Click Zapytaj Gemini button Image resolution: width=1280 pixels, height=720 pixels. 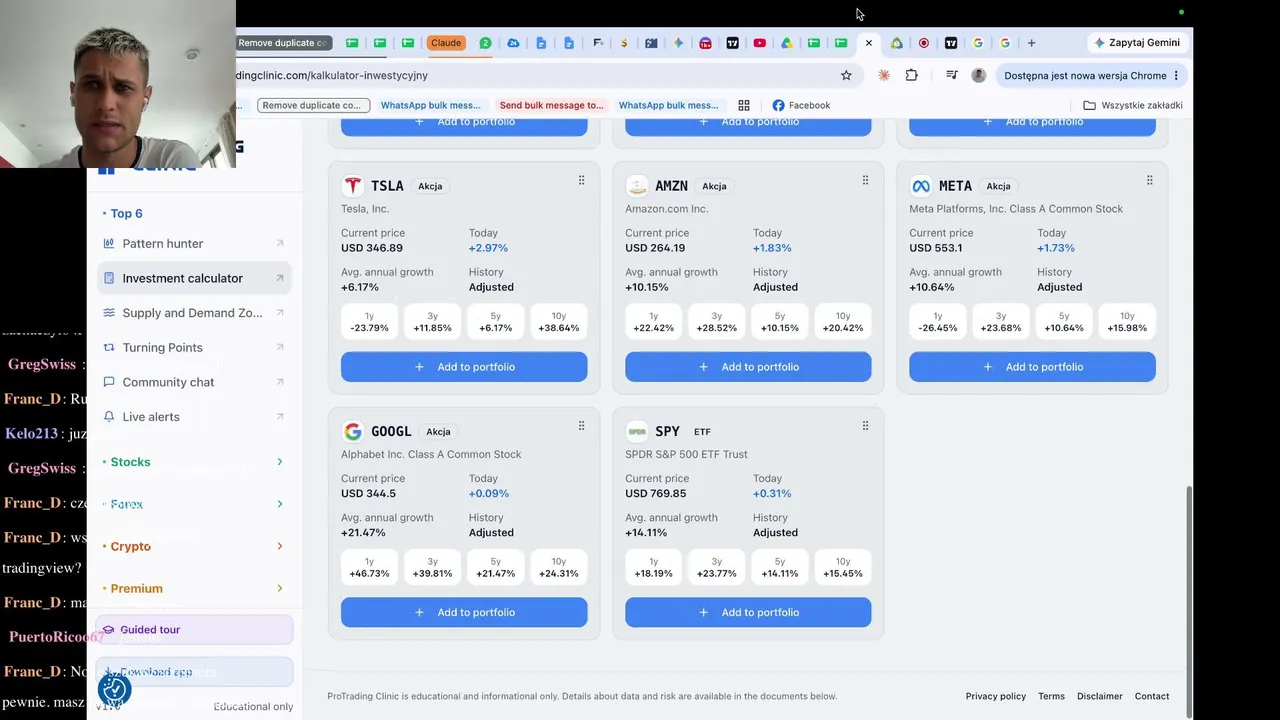pos(1137,43)
